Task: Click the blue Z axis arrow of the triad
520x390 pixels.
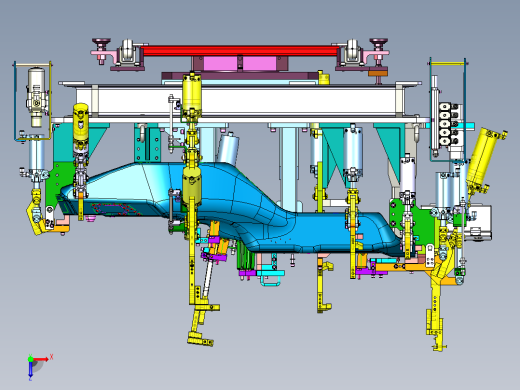Action: (x=30, y=370)
